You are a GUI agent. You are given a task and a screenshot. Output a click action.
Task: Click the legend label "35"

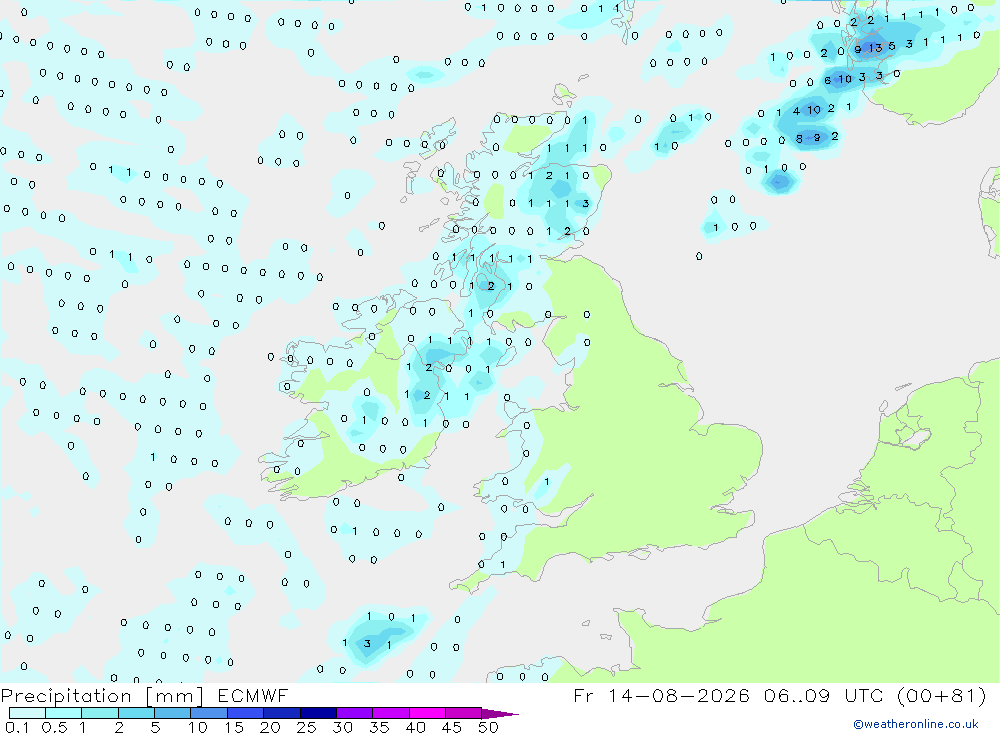[x=379, y=727]
